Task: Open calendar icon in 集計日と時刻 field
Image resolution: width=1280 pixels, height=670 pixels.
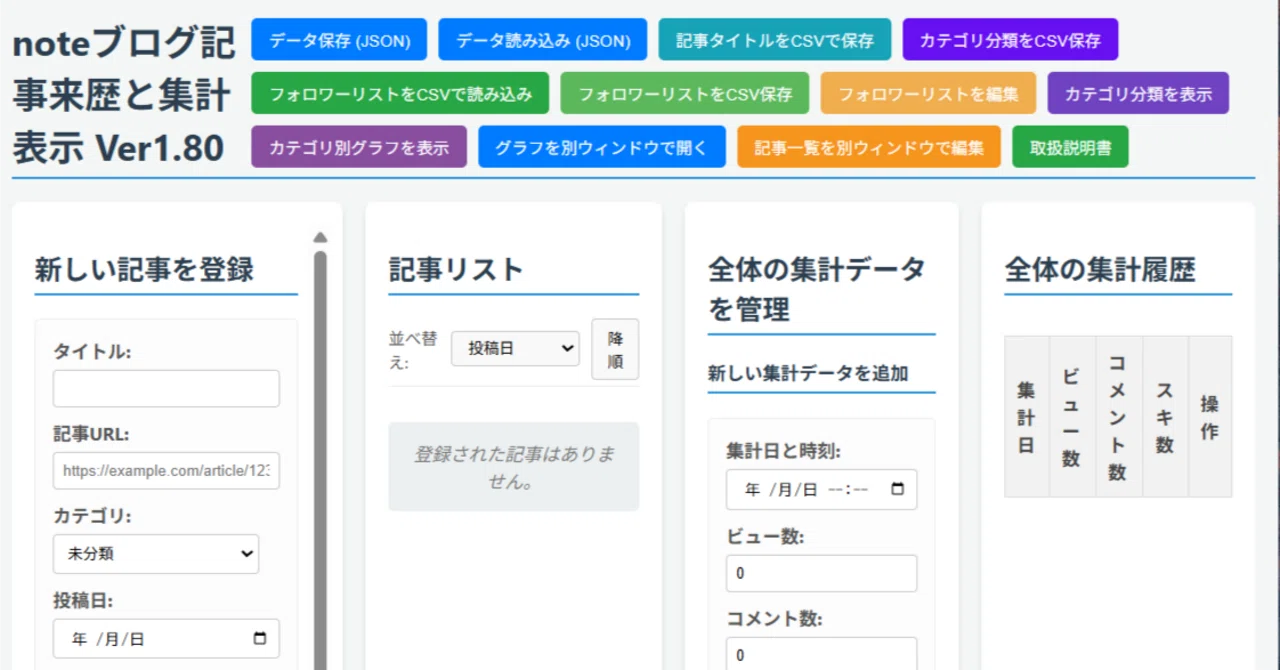Action: 897,490
